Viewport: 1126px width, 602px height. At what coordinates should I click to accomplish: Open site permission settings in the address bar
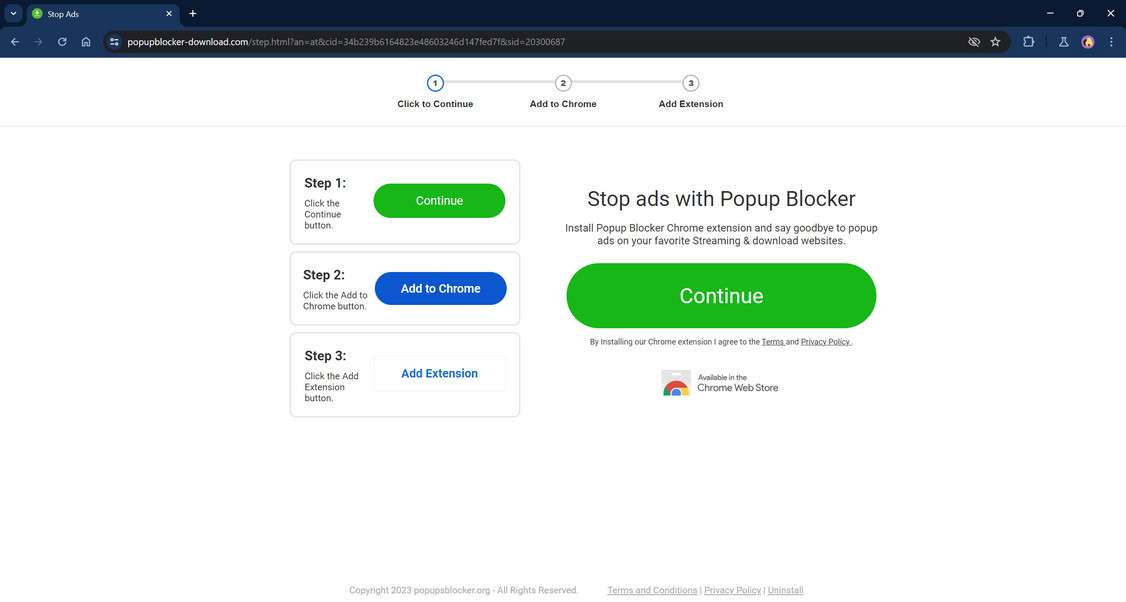[113, 41]
